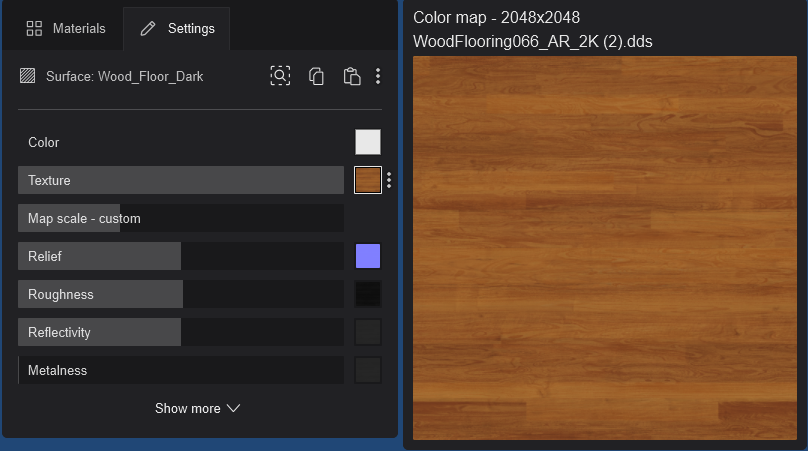
Task: Click the surface picker search icon
Action: 280,76
